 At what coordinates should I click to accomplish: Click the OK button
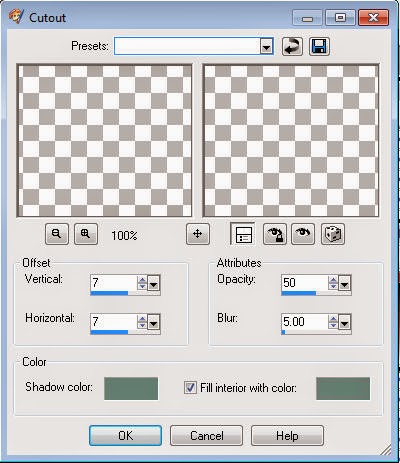(x=125, y=436)
